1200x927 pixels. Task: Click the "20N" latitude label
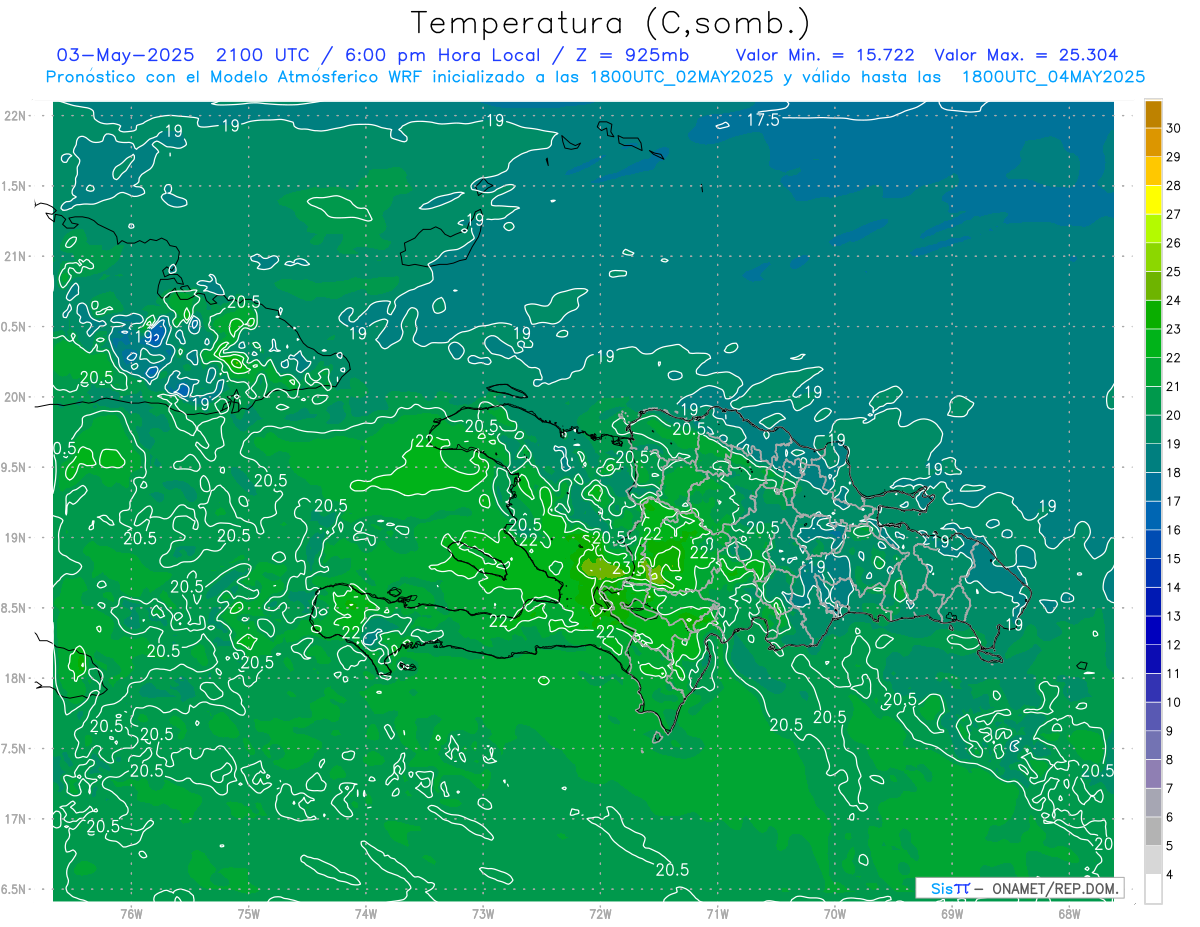coord(16,397)
